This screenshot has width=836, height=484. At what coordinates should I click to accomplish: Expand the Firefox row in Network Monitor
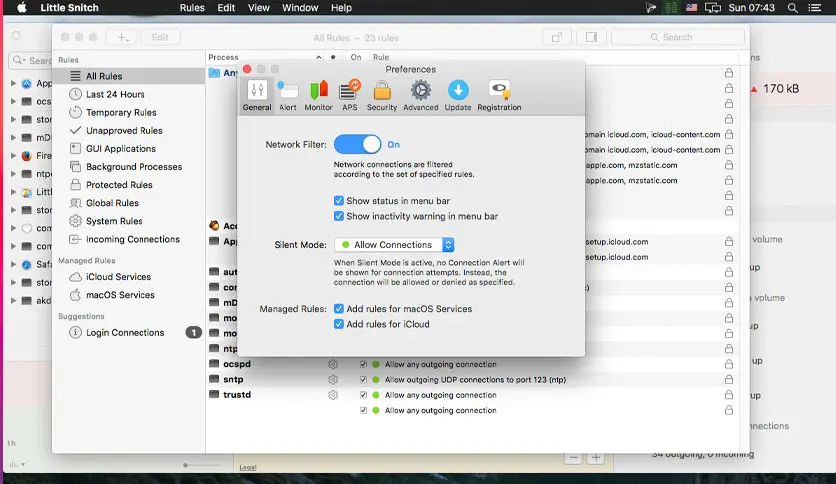tap(13, 156)
